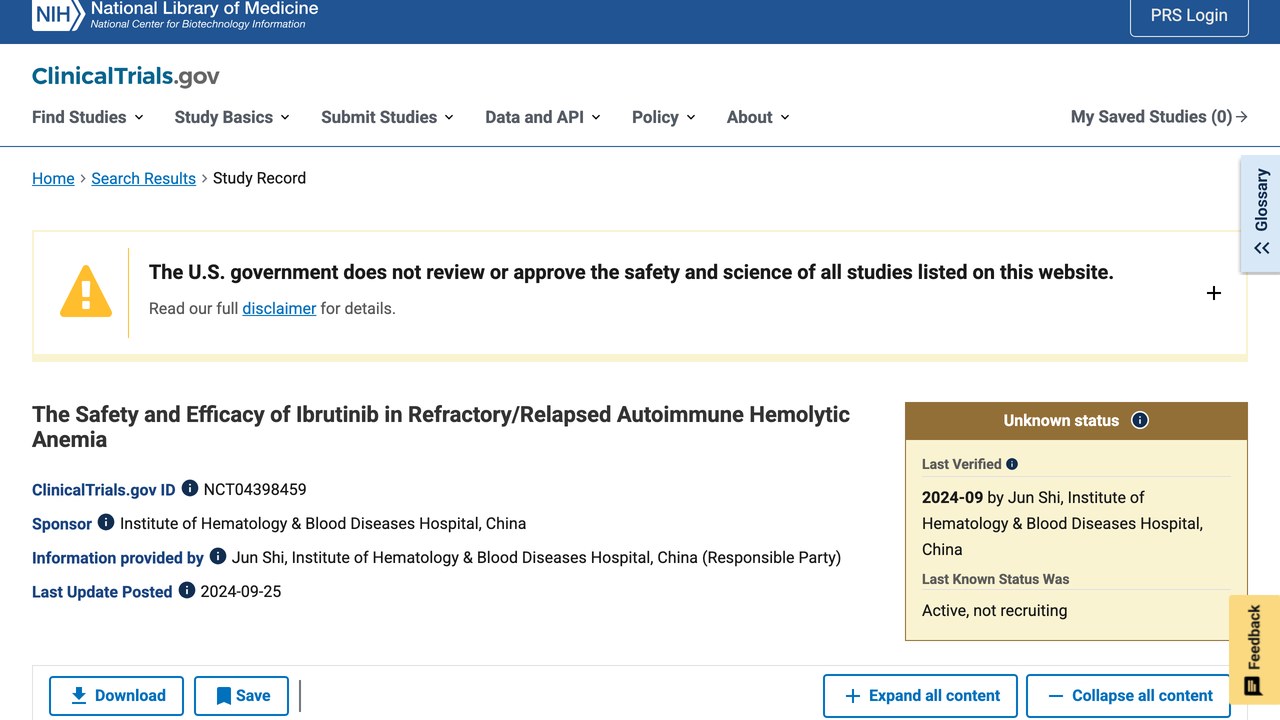Image resolution: width=1280 pixels, height=720 pixels.
Task: Click info icon beside Information provided by
Action: coord(218,557)
